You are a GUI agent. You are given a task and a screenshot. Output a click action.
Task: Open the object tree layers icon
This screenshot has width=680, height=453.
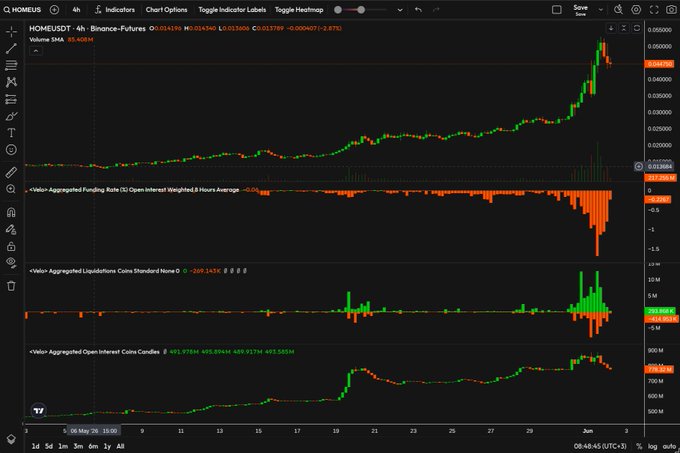pyautogui.click(x=11, y=439)
